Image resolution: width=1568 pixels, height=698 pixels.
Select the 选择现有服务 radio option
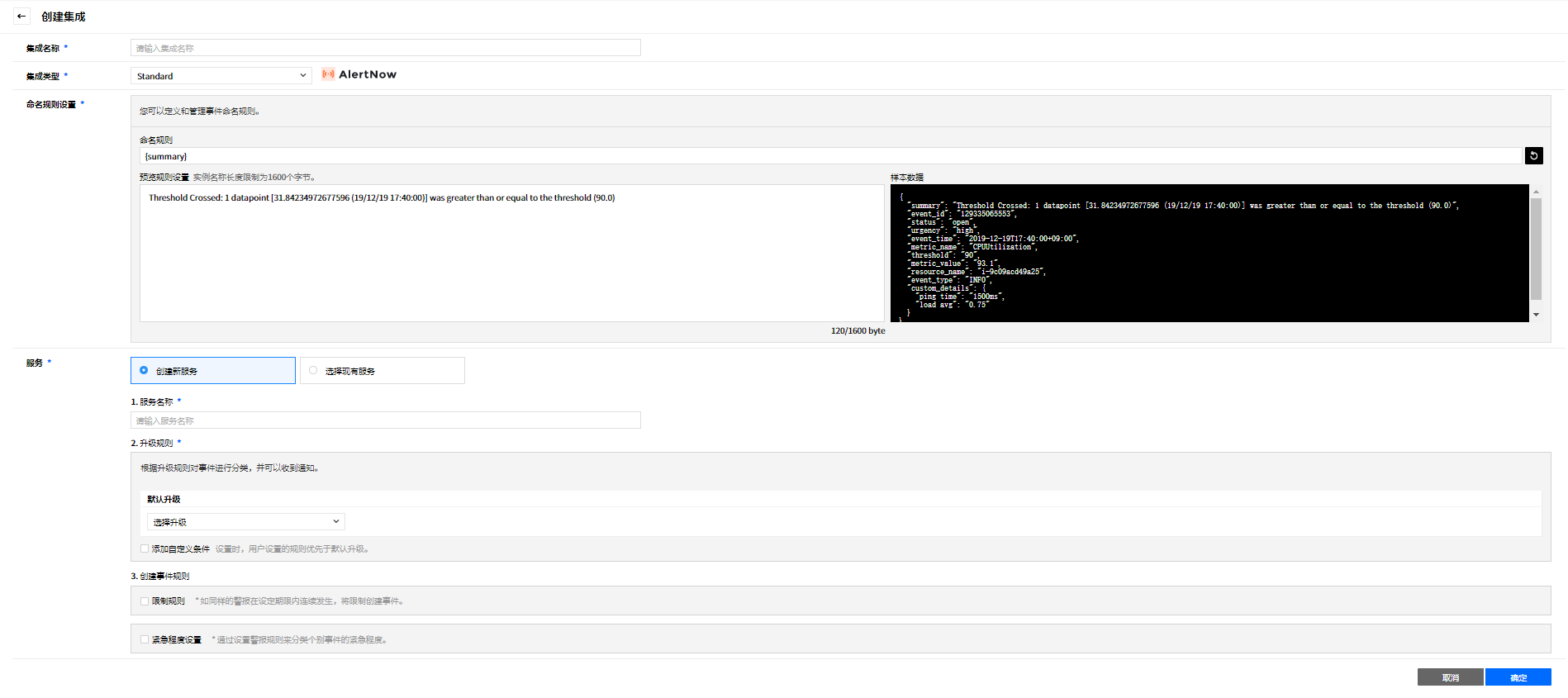coord(313,371)
